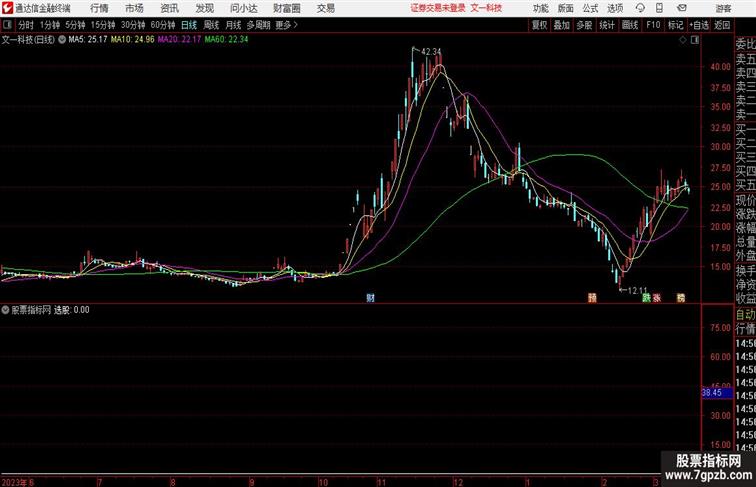Select the 日线 daily period
Image resolution: width=756 pixels, height=487 pixels.
[189, 25]
